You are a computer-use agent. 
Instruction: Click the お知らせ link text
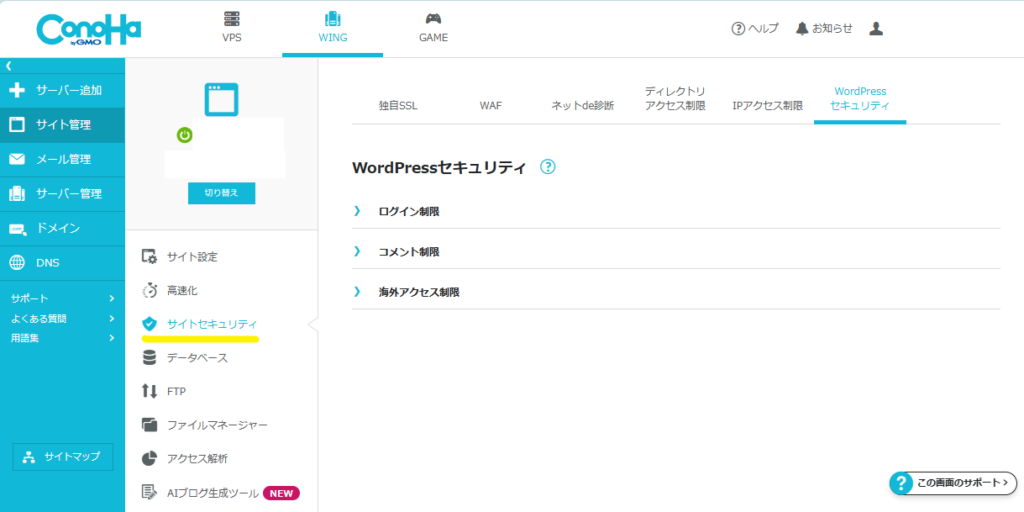[x=833, y=29]
